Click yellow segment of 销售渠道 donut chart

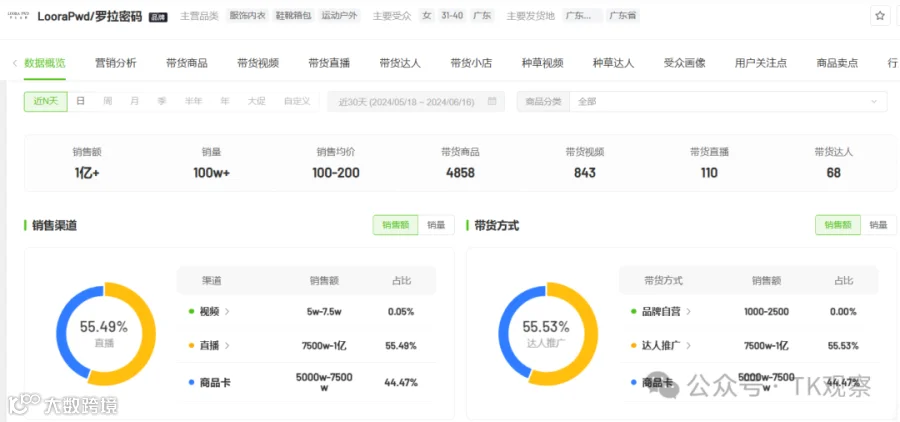(x=148, y=335)
